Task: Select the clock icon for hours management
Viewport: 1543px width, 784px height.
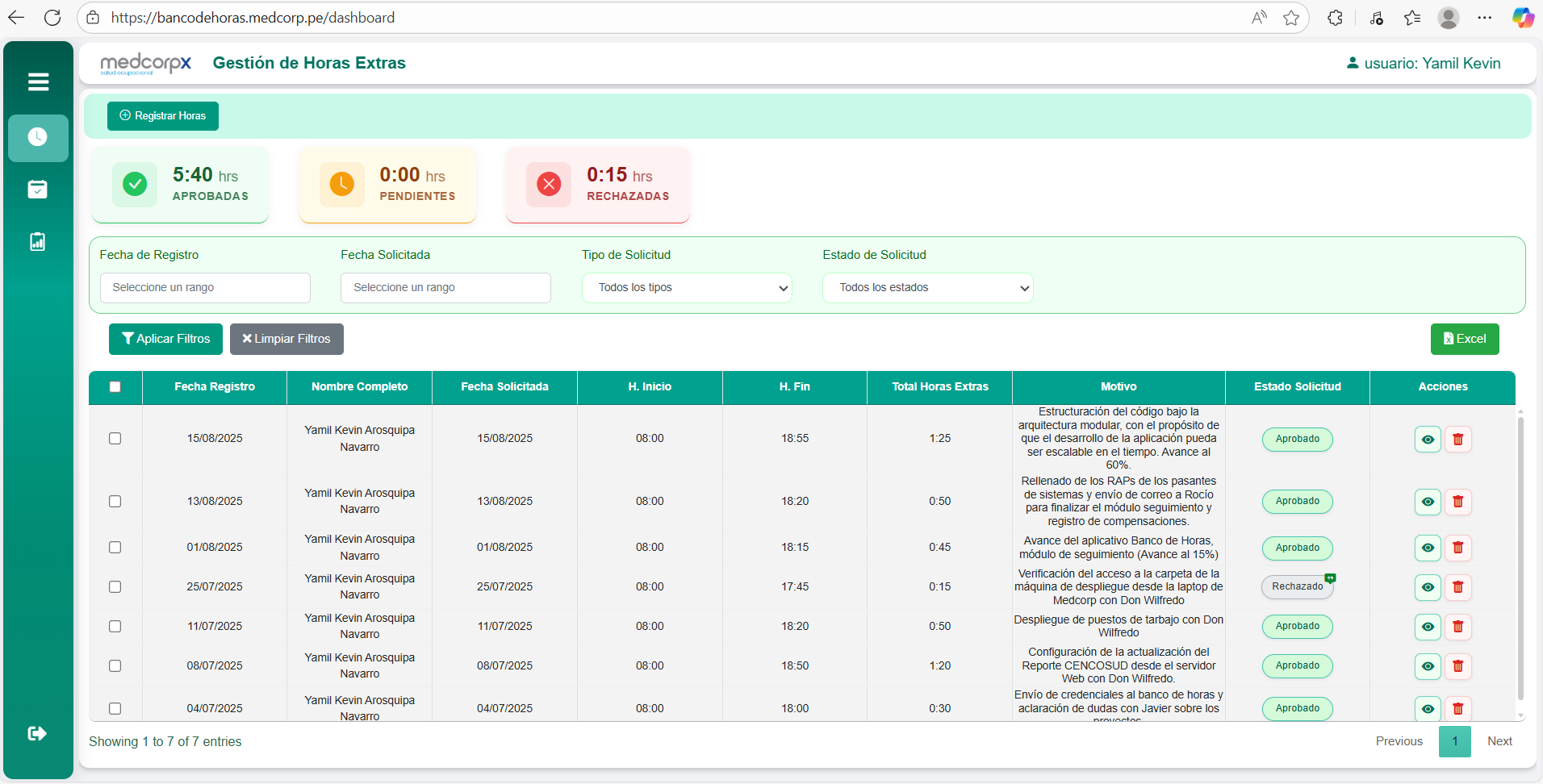Action: (37, 137)
